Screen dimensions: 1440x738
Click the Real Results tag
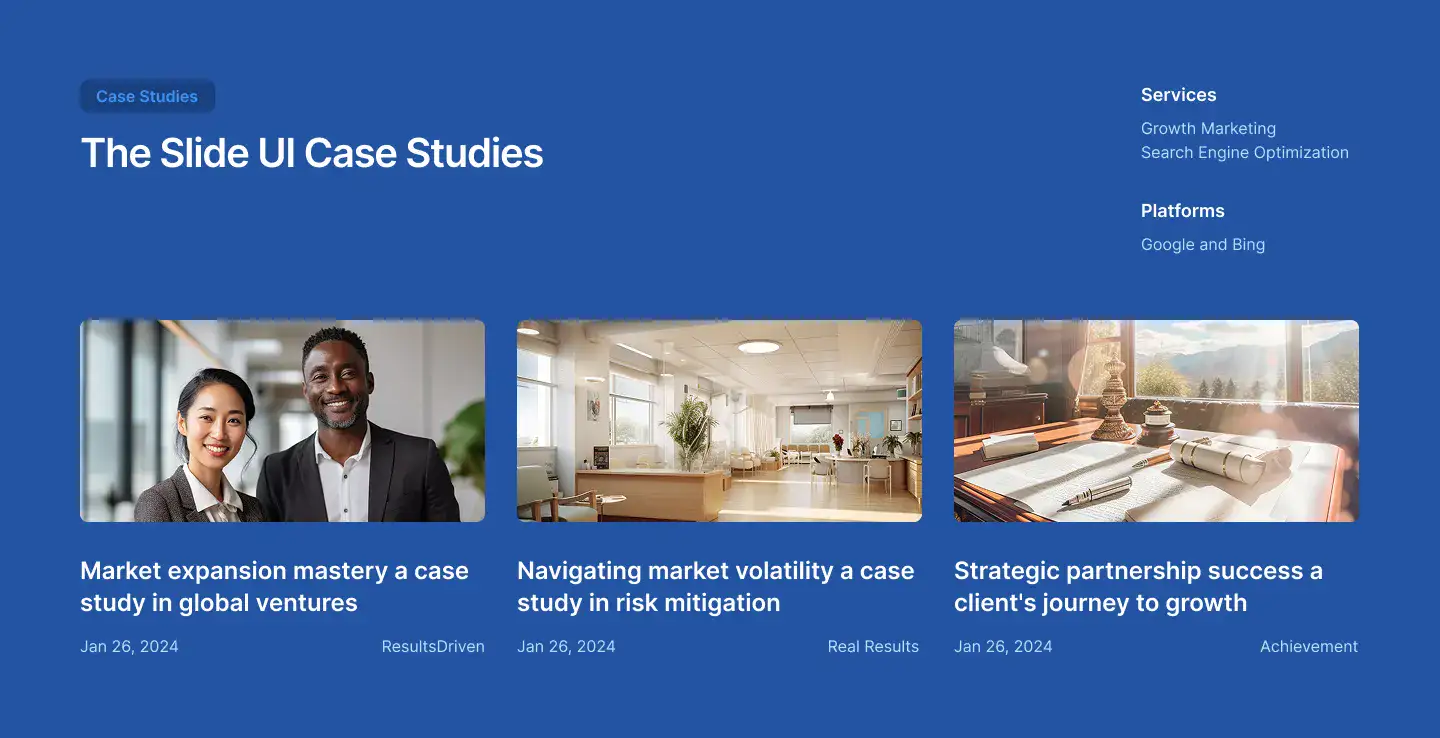point(873,646)
